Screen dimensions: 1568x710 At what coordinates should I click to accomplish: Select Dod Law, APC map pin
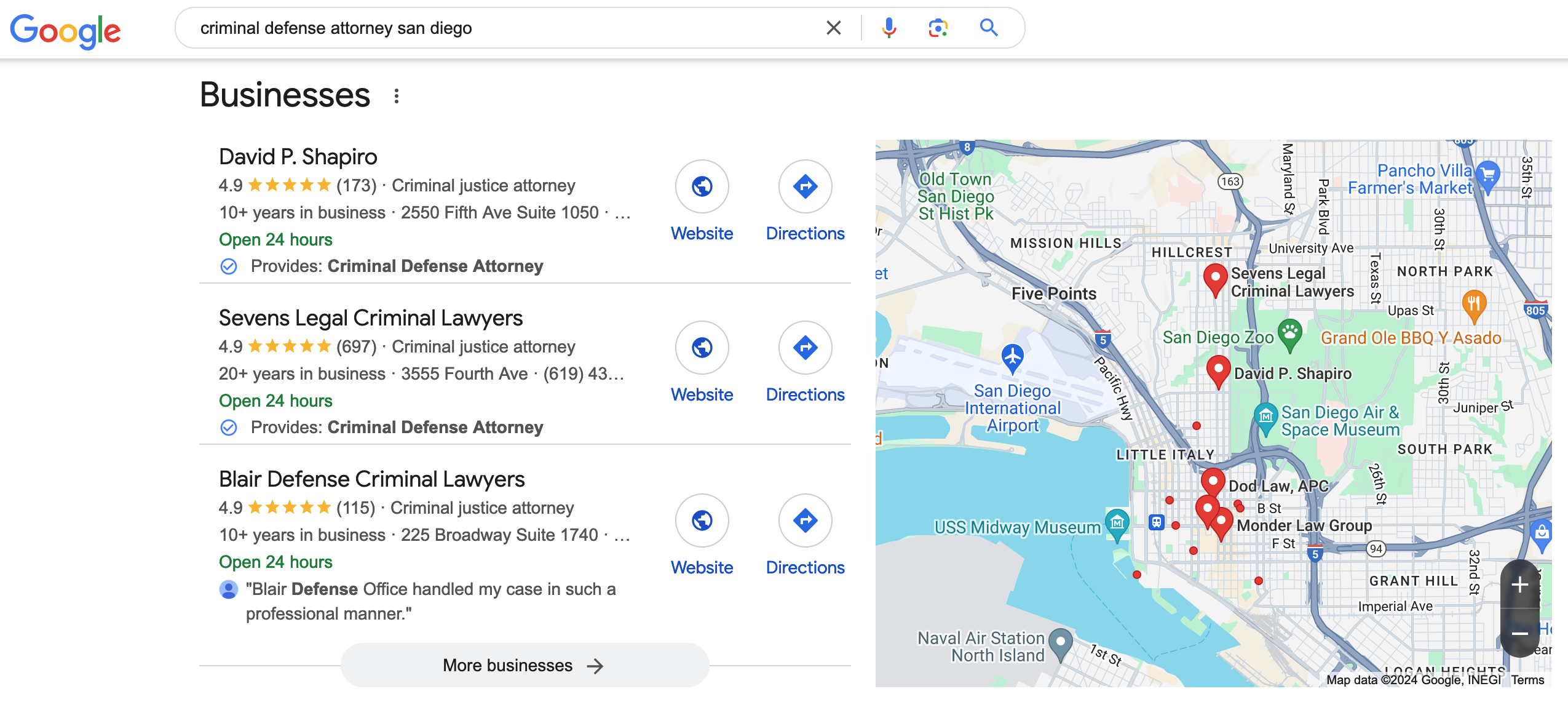tap(1213, 483)
